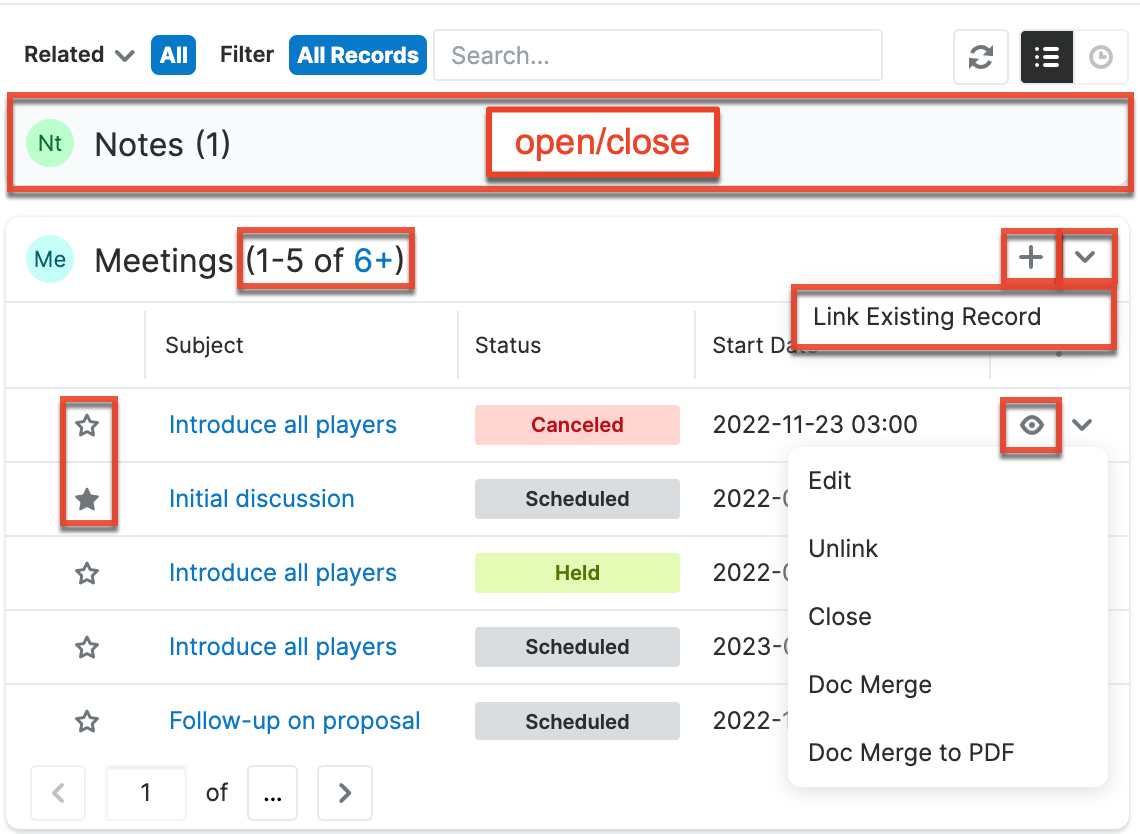Favorite the Follow-up on proposal meeting

pyautogui.click(x=88, y=721)
